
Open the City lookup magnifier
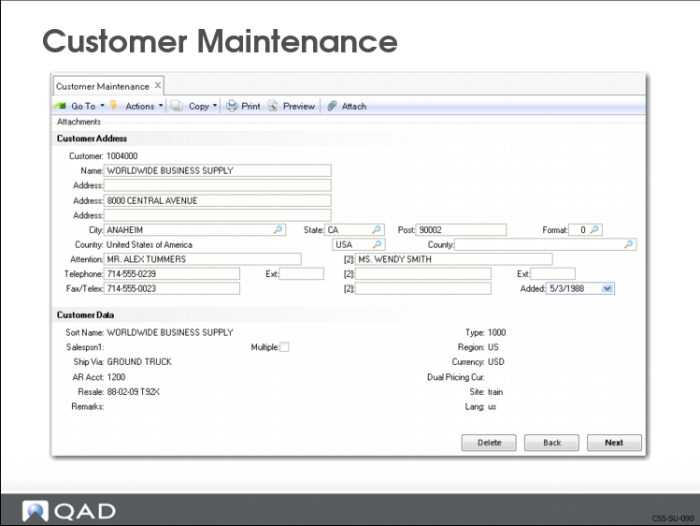pos(278,230)
